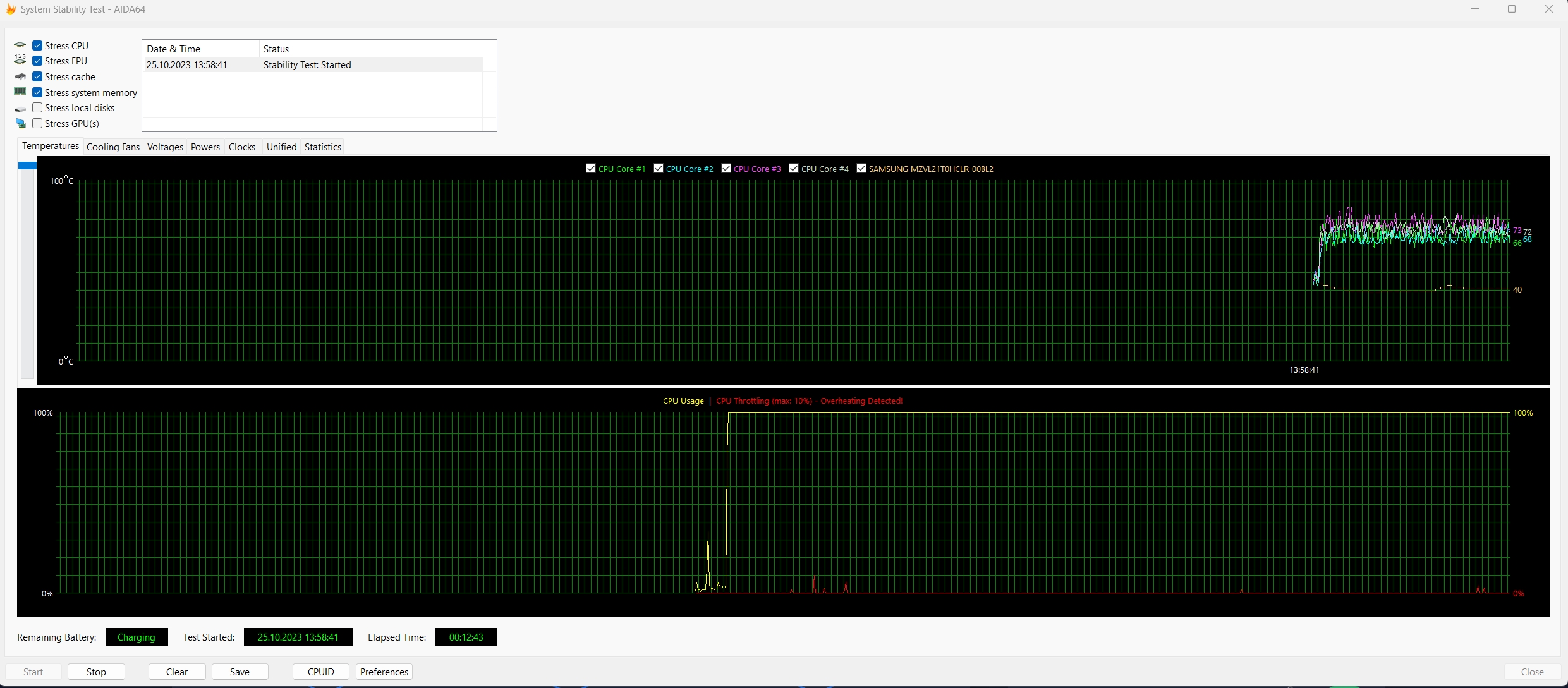The image size is (1568, 688).
Task: Click the 123 icon next to Stress FPU
Action: click(x=20, y=59)
